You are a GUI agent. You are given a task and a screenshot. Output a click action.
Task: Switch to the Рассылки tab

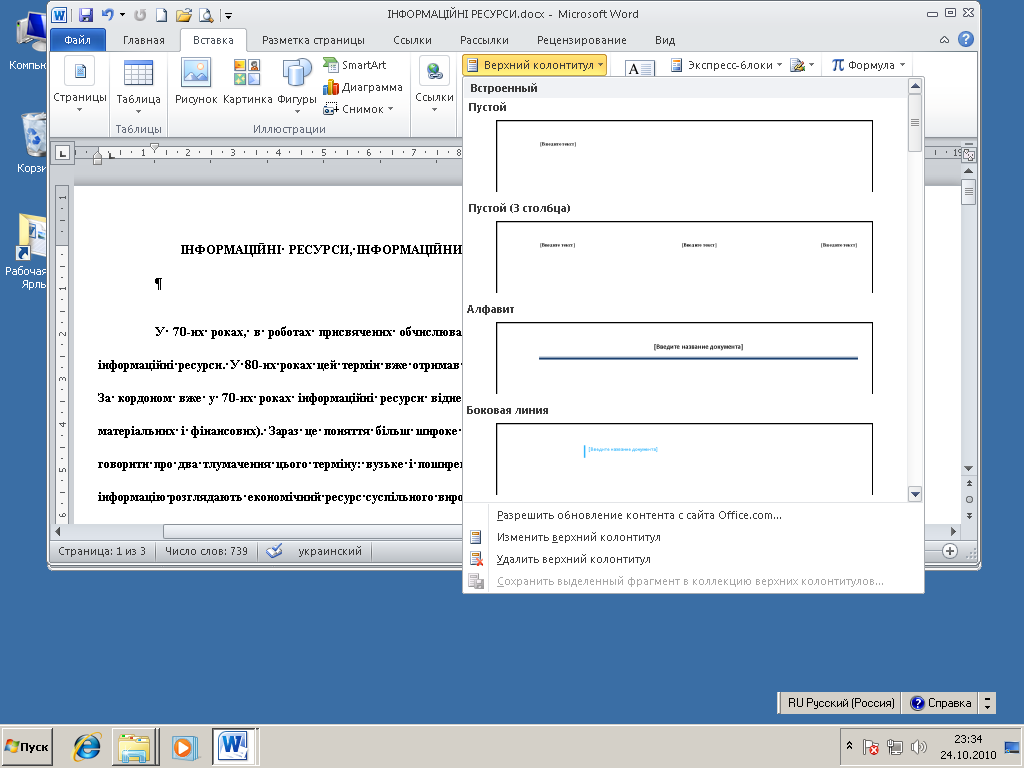click(484, 40)
